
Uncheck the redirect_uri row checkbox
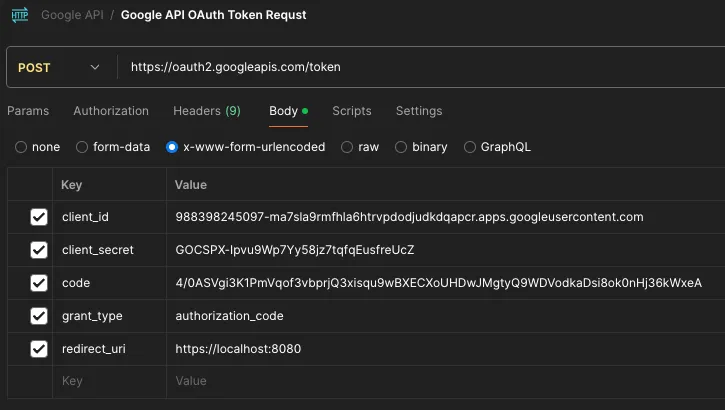[x=39, y=349]
